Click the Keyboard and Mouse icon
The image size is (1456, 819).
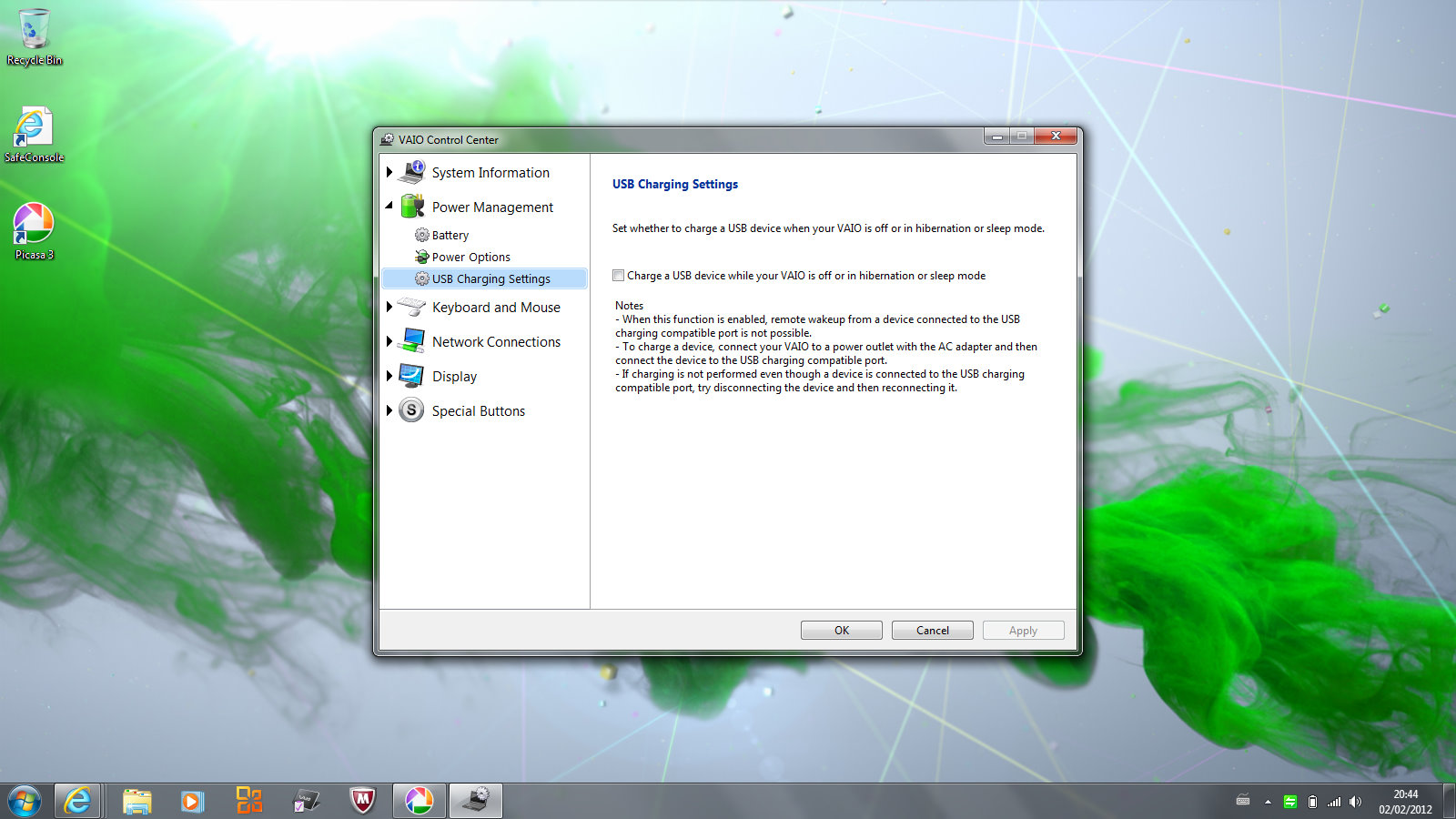point(411,307)
